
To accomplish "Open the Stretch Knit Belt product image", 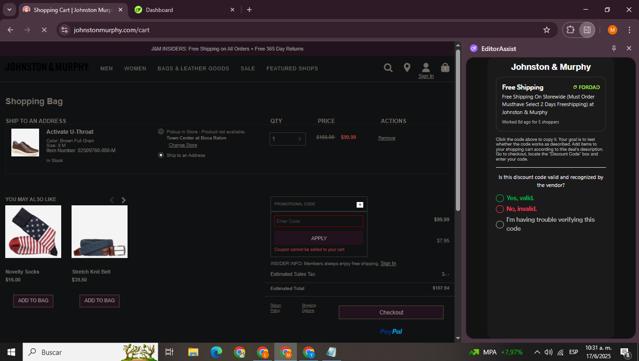I will click(x=99, y=231).
